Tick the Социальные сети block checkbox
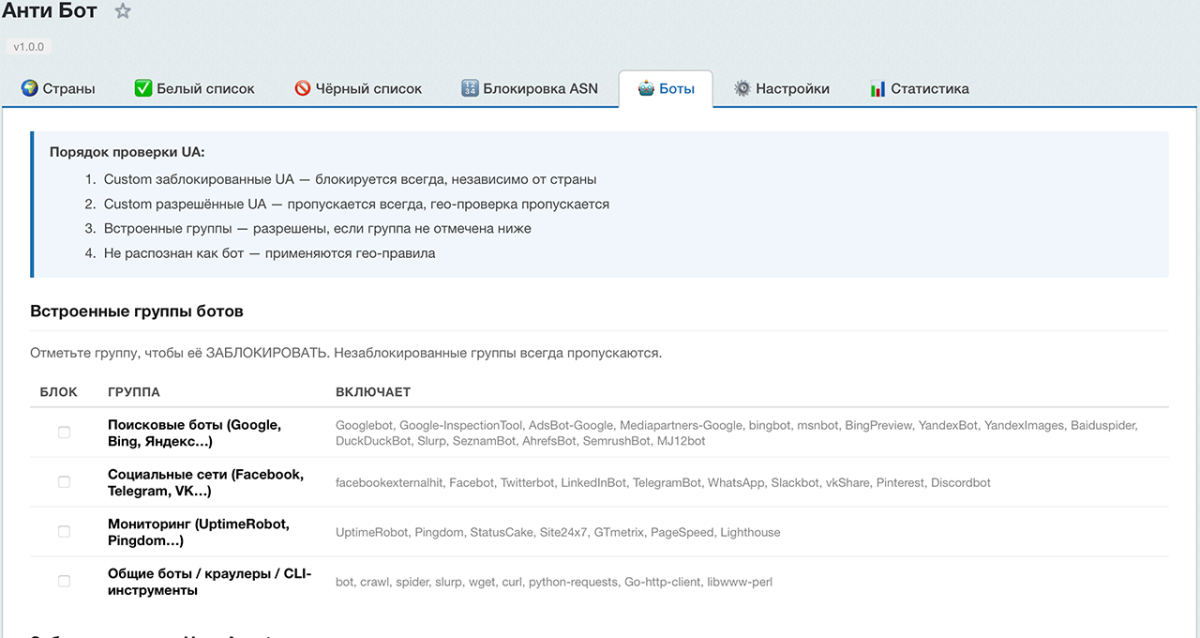Viewport: 1200px width, 638px height. [64, 482]
